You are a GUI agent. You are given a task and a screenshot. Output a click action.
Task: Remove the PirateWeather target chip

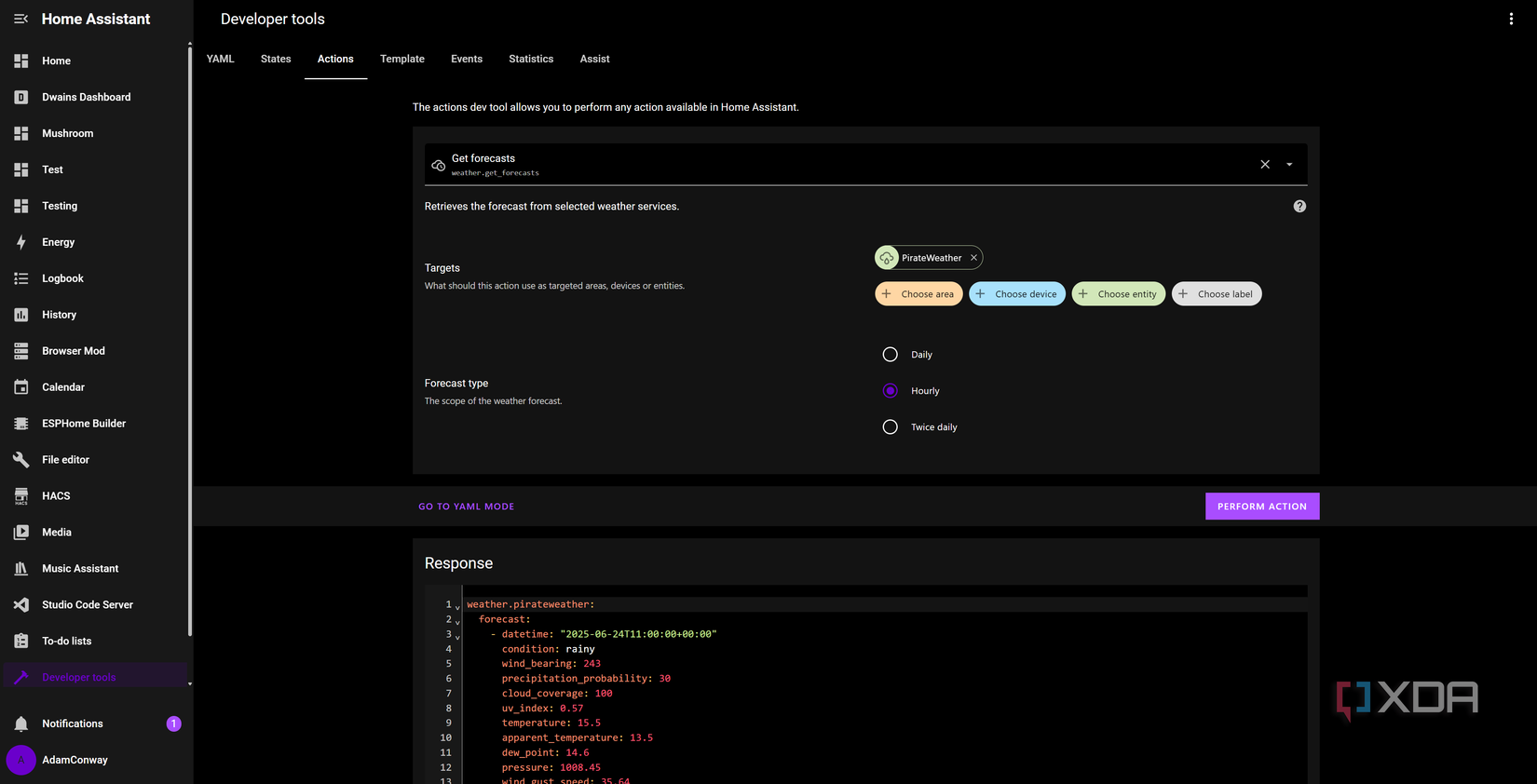click(973, 258)
